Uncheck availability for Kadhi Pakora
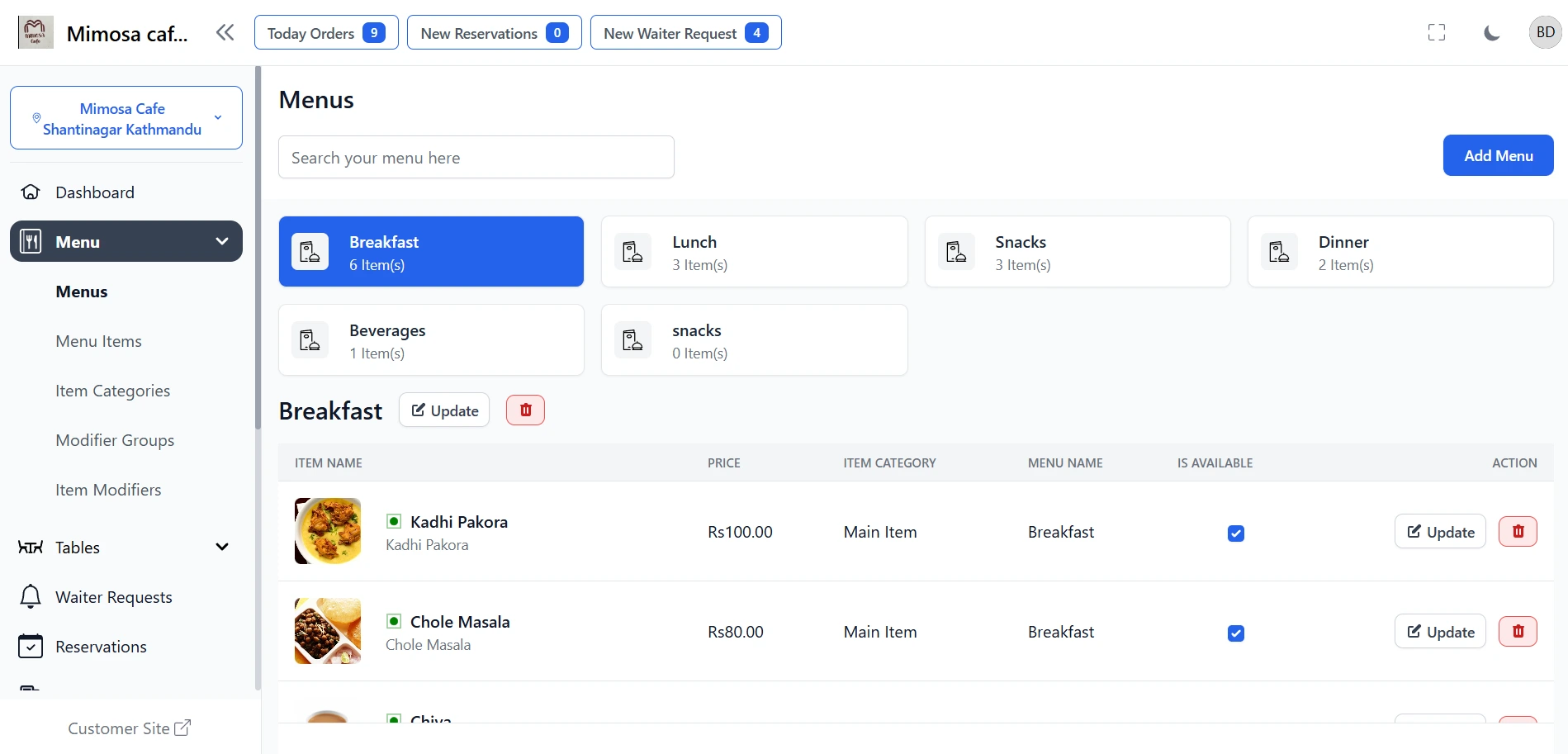Viewport: 1568px width, 754px height. (x=1235, y=533)
